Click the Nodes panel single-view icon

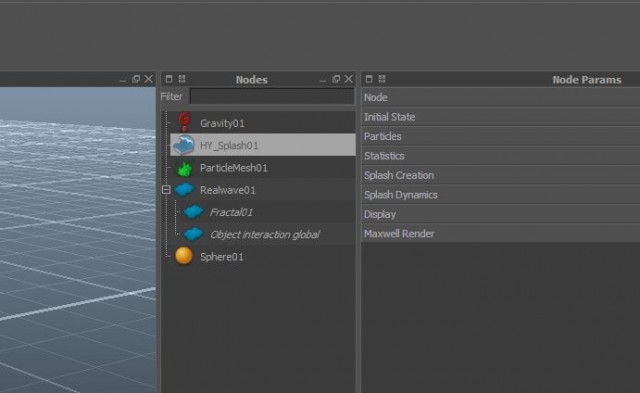click(169, 79)
